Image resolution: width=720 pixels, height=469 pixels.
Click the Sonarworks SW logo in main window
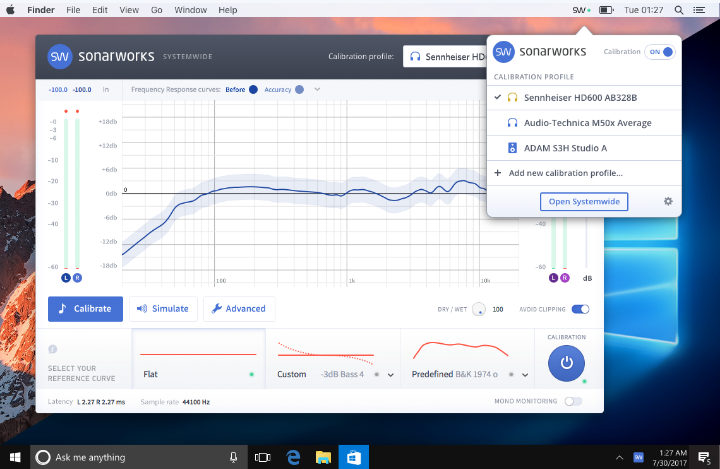coord(60,57)
